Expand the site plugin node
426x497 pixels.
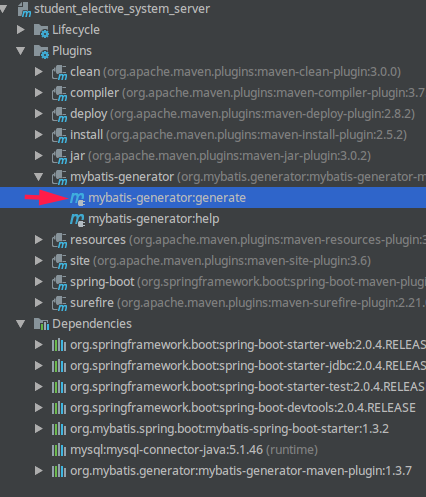pyautogui.click(x=39, y=261)
